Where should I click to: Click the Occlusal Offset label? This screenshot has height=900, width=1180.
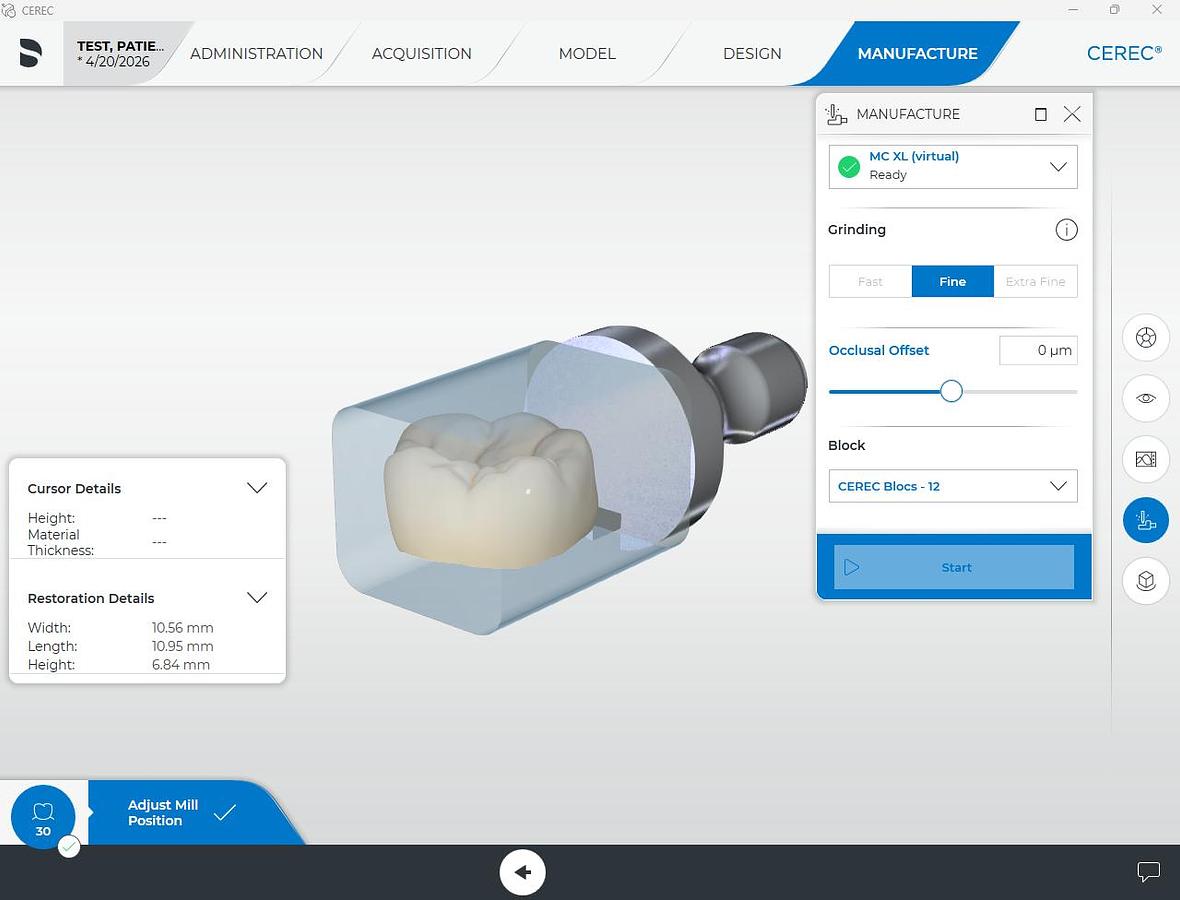coord(878,351)
